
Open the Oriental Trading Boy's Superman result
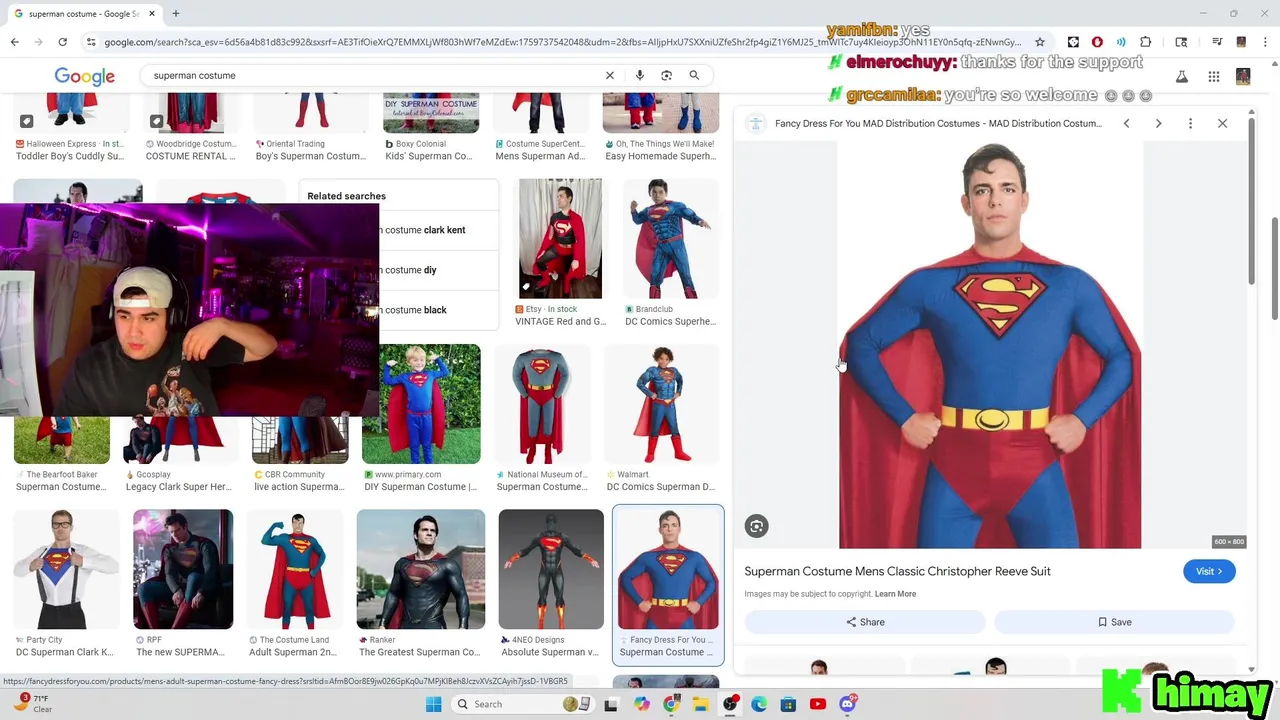[310, 126]
